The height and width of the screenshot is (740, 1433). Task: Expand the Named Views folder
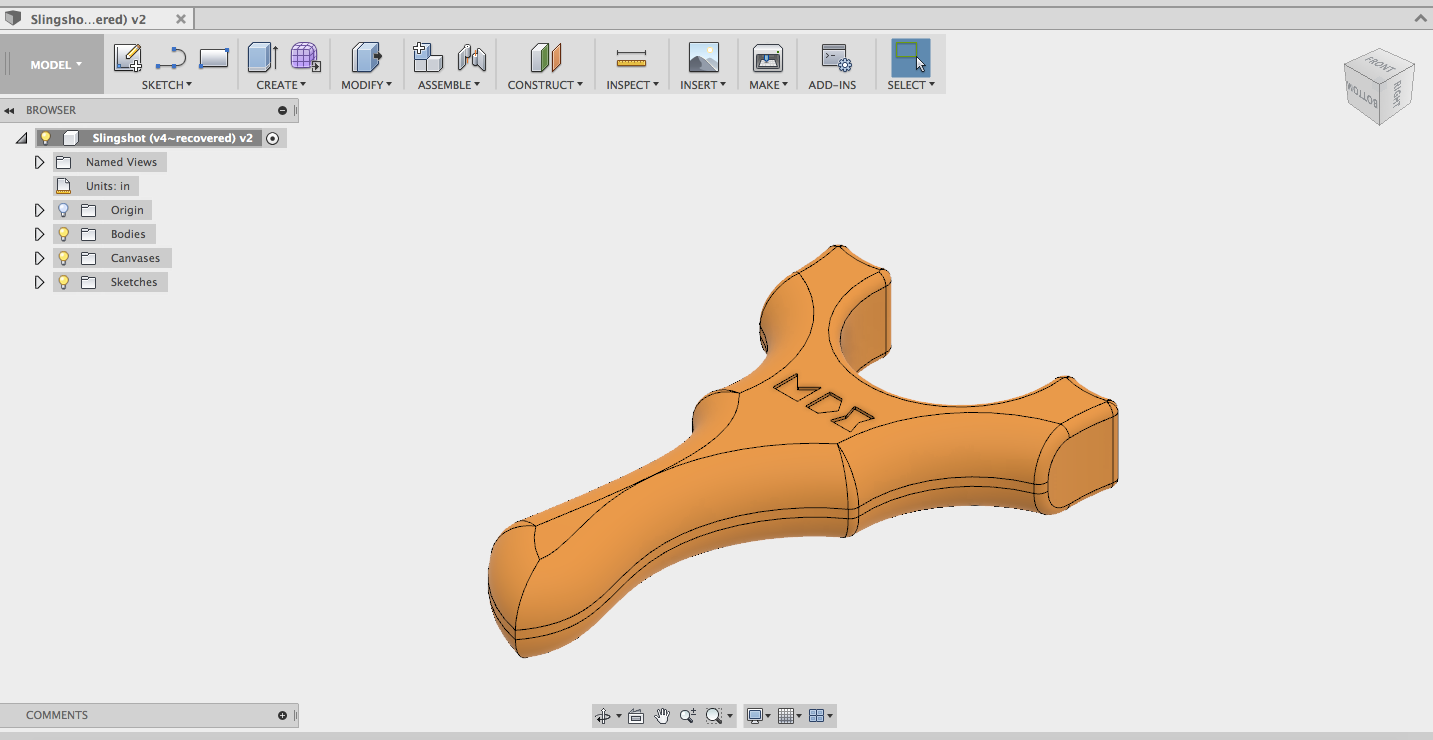[x=39, y=161]
